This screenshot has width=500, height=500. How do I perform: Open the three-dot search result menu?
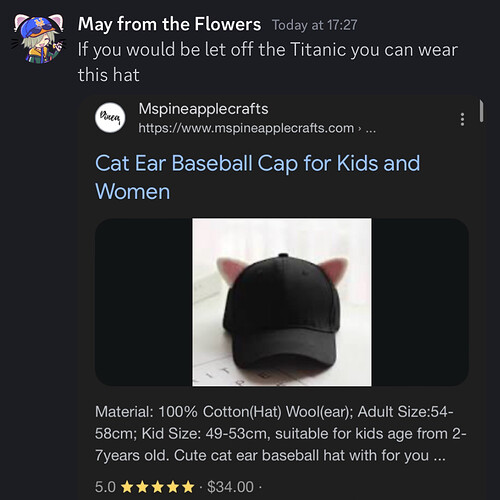(x=462, y=119)
